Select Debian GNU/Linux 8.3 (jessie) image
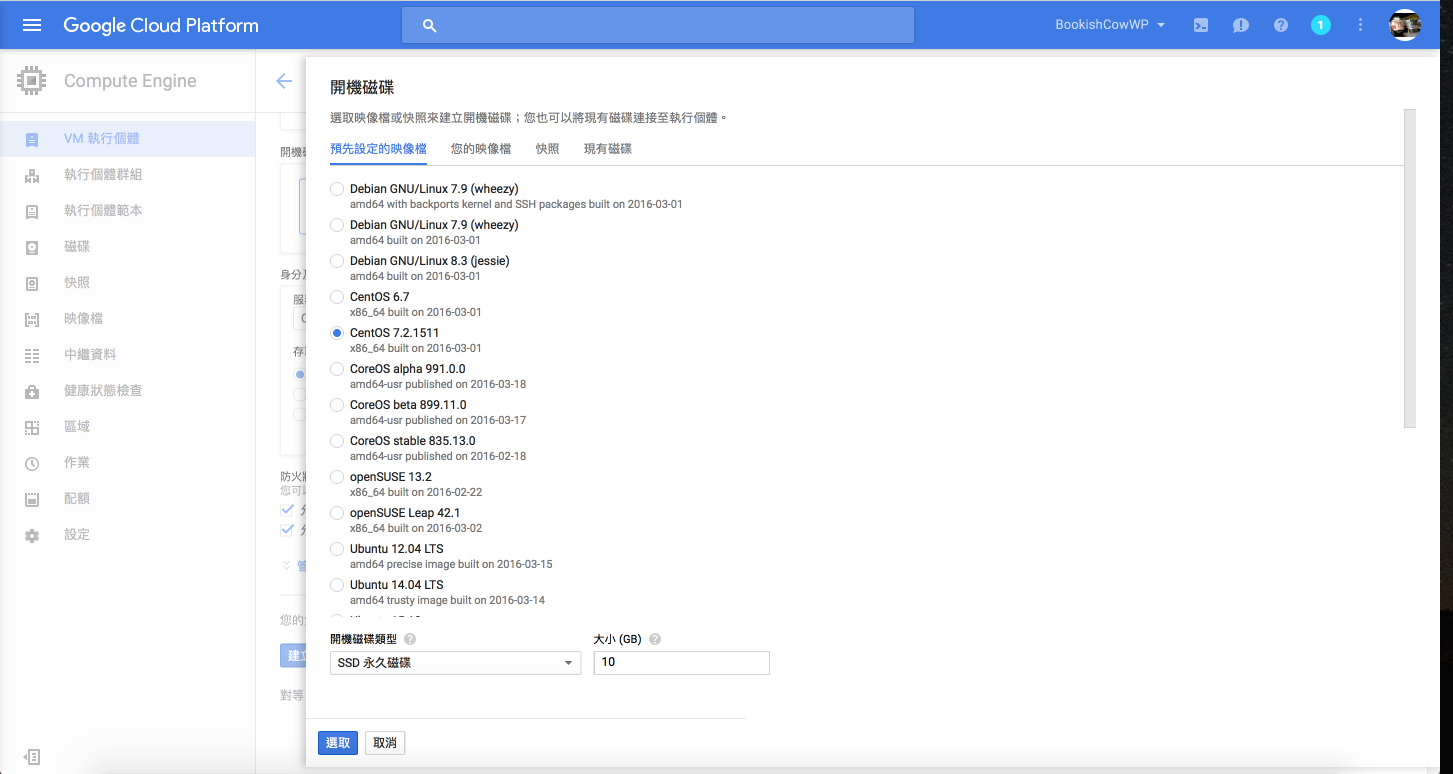Viewport: 1453px width, 774px height. tap(337, 261)
